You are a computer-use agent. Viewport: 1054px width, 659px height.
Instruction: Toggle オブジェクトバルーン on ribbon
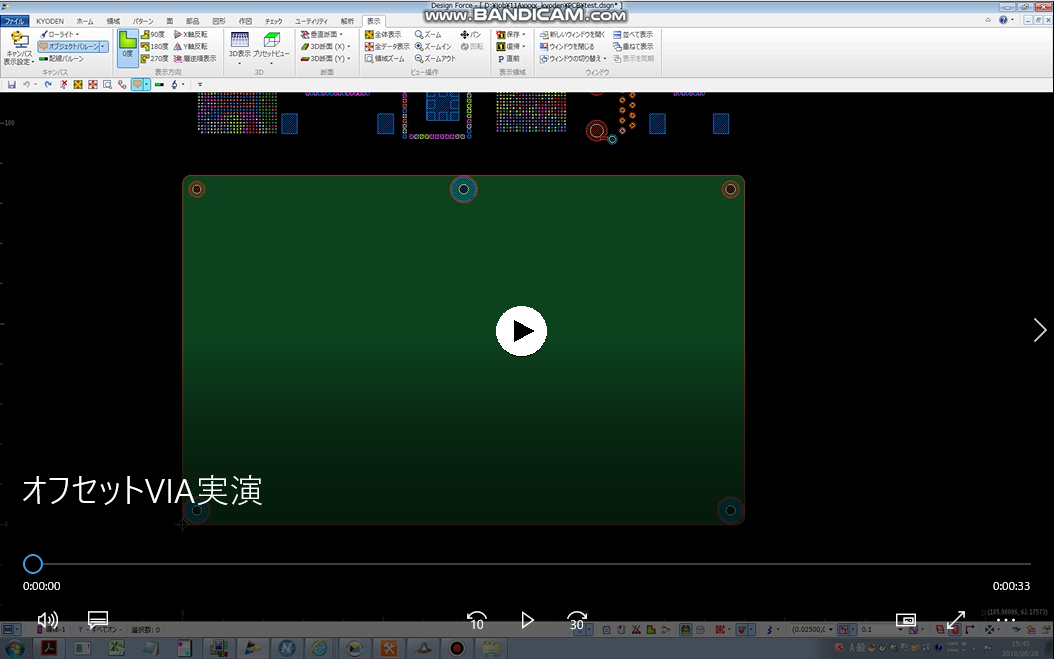[69, 46]
